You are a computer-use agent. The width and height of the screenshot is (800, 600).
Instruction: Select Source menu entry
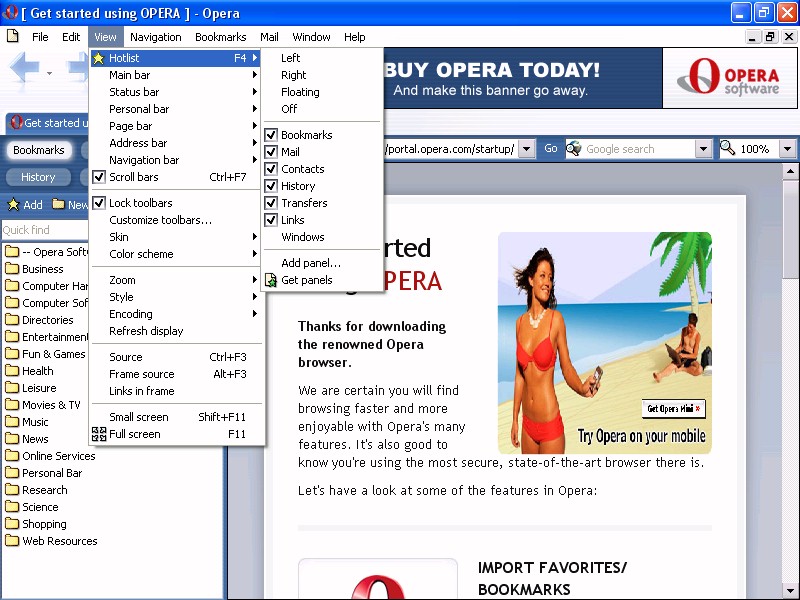pos(176,357)
